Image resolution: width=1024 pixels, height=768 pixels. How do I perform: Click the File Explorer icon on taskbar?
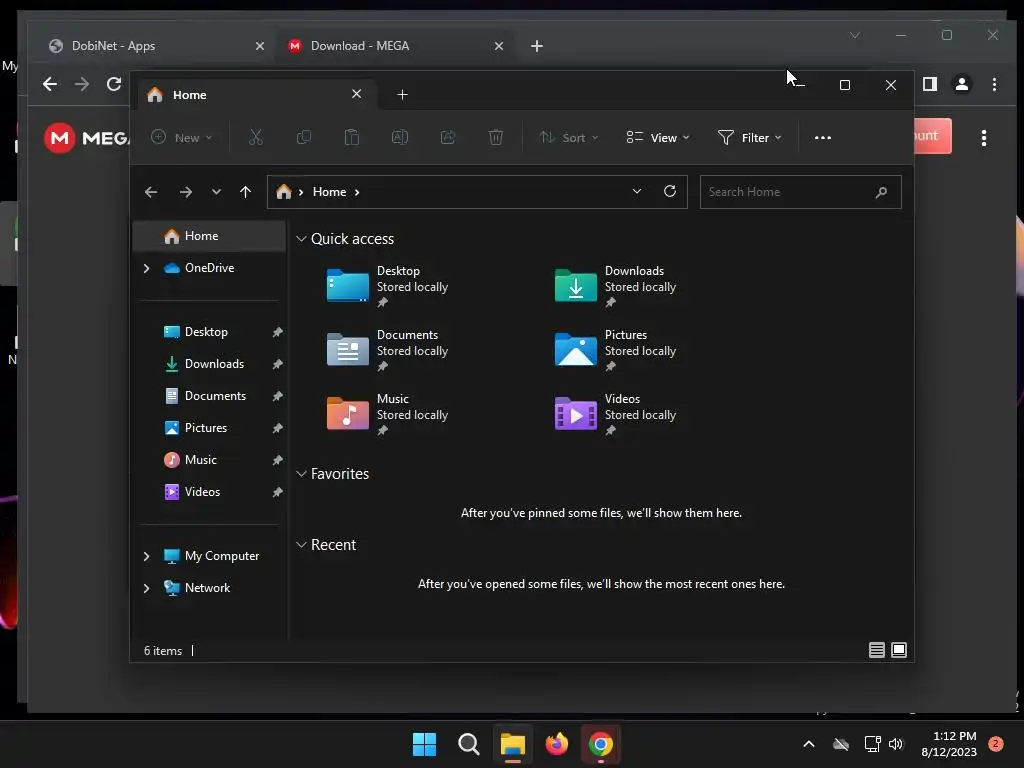[513, 744]
